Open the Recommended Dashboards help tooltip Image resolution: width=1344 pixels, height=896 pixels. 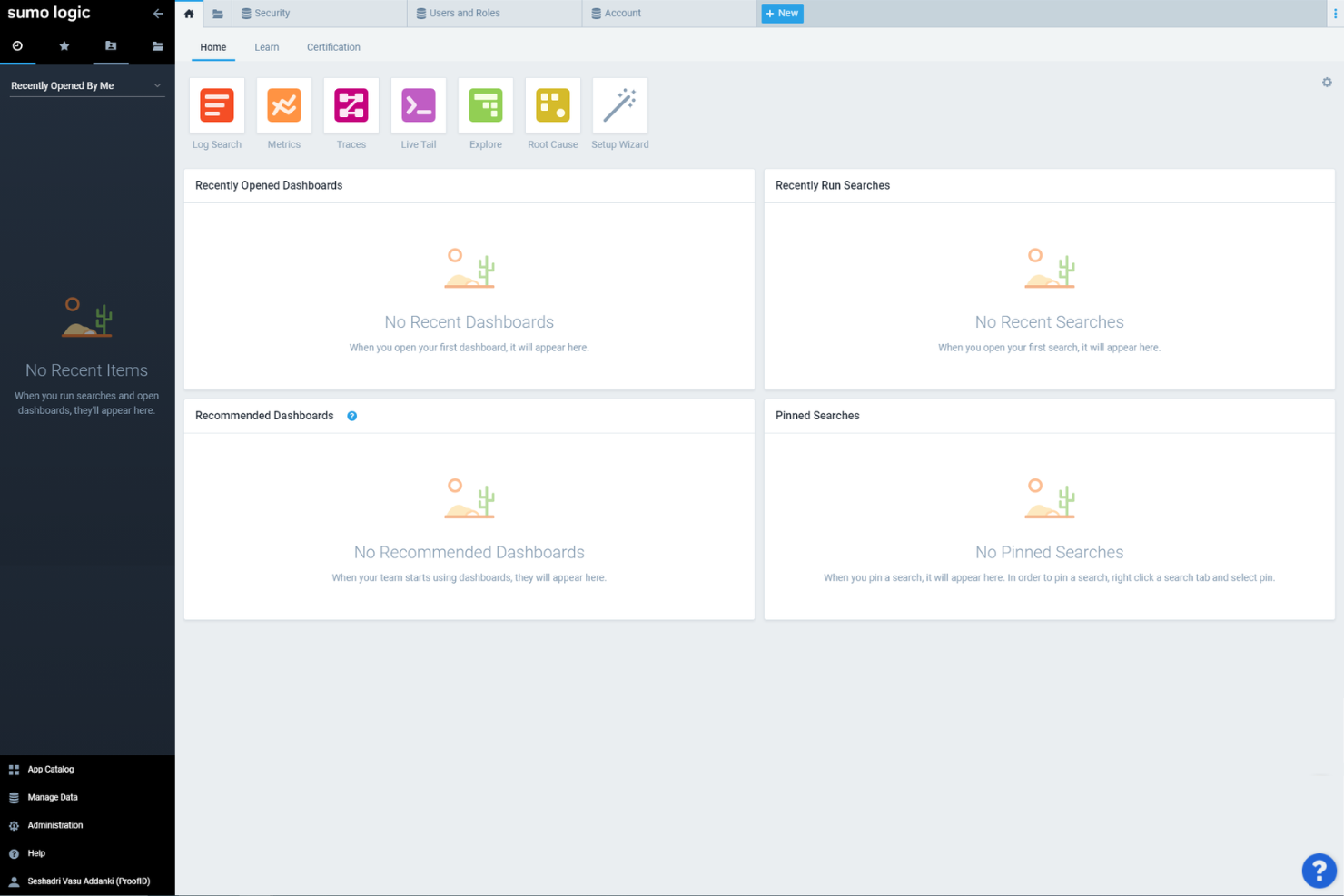[x=351, y=416]
